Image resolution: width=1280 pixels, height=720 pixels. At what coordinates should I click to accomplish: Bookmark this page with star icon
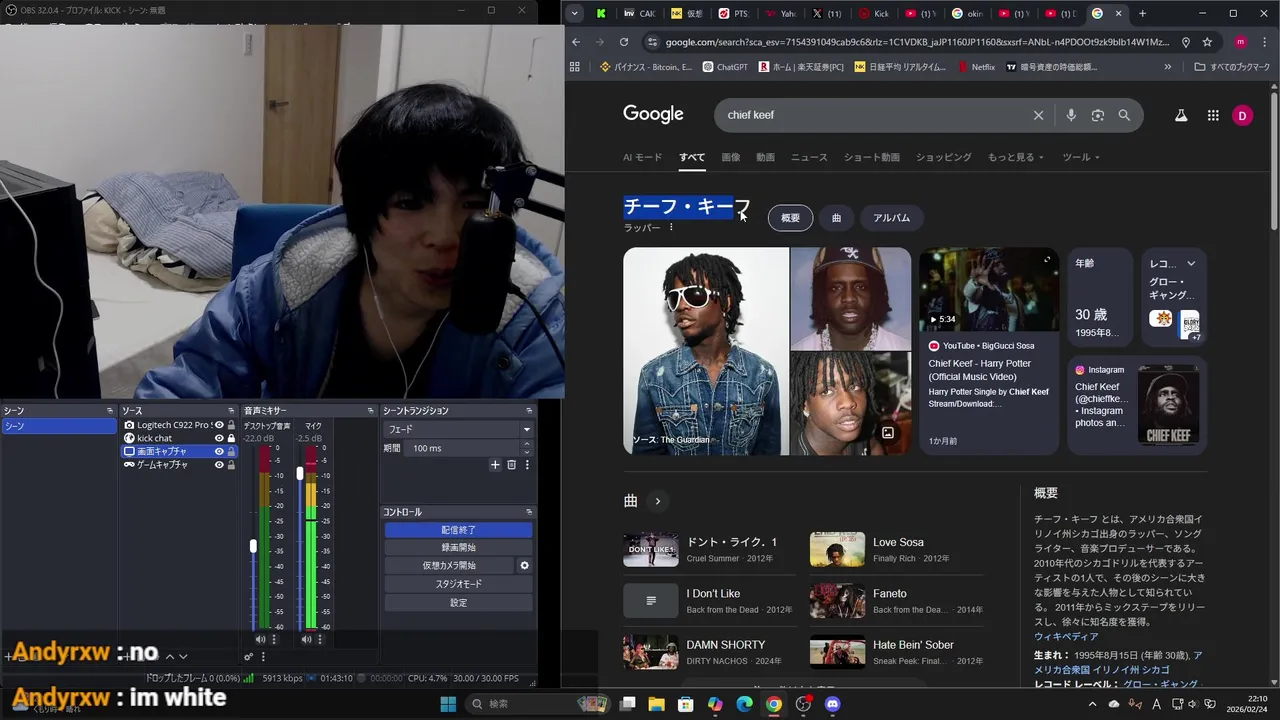pyautogui.click(x=1207, y=42)
